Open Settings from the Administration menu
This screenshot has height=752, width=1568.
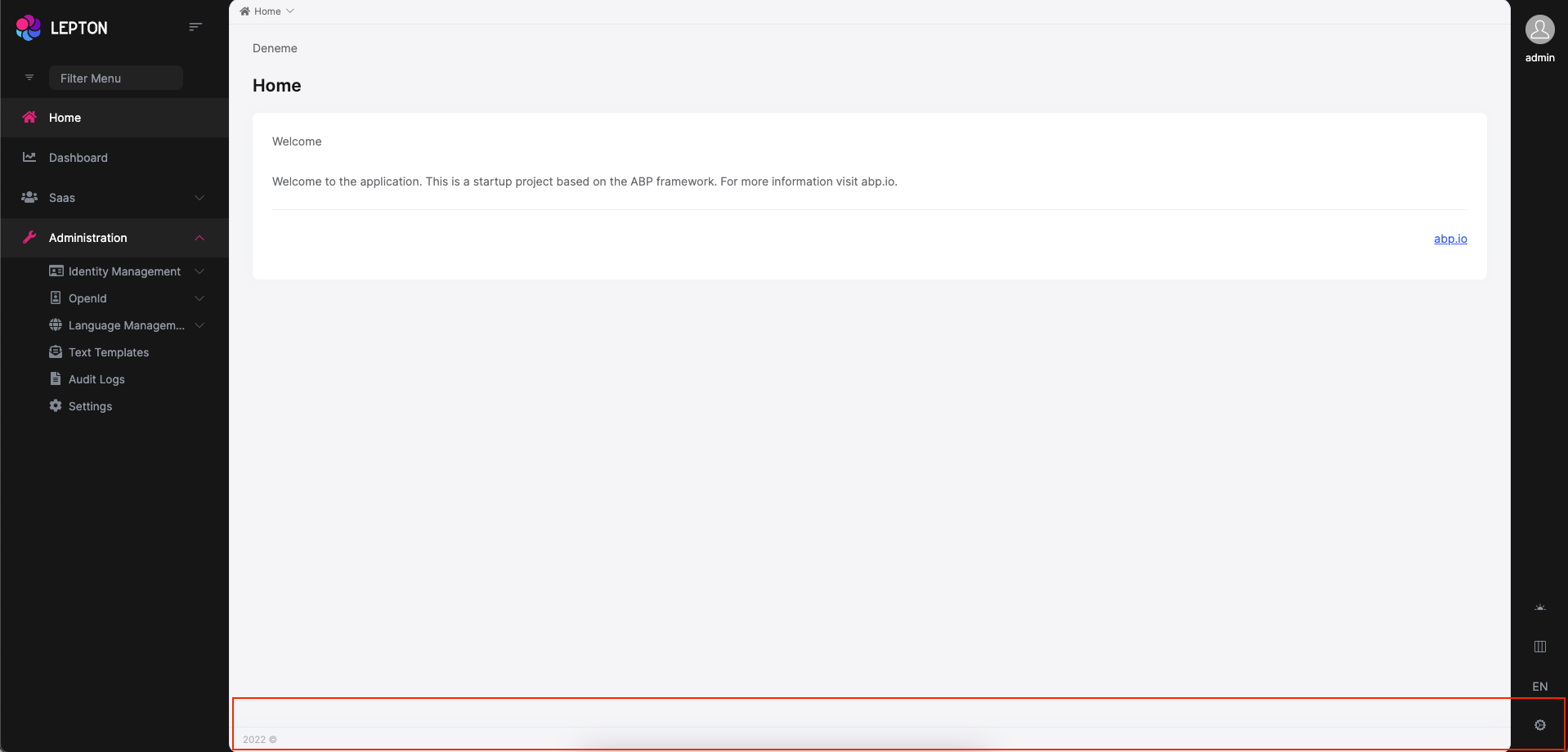[x=90, y=405]
